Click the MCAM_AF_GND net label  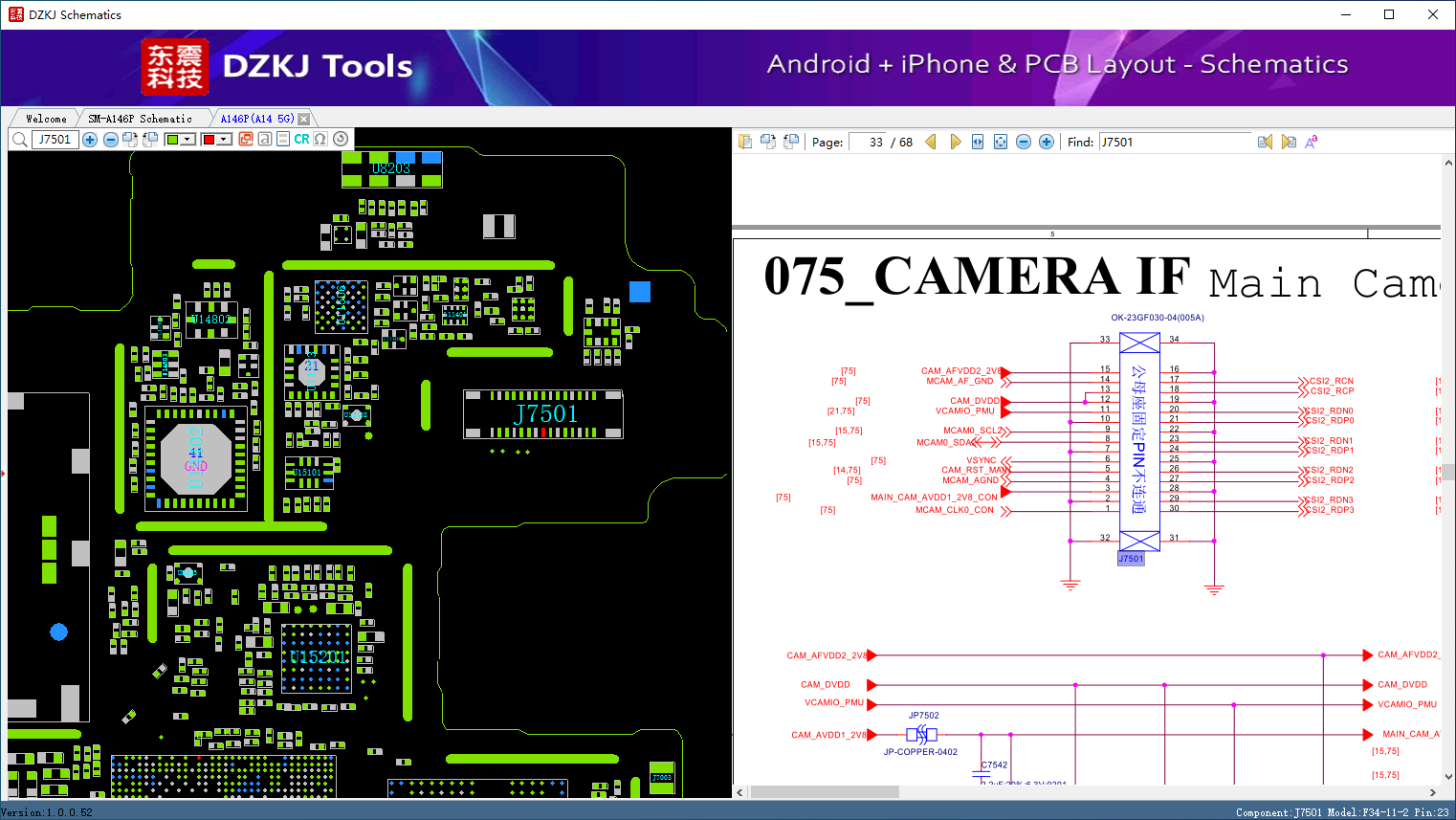960,381
